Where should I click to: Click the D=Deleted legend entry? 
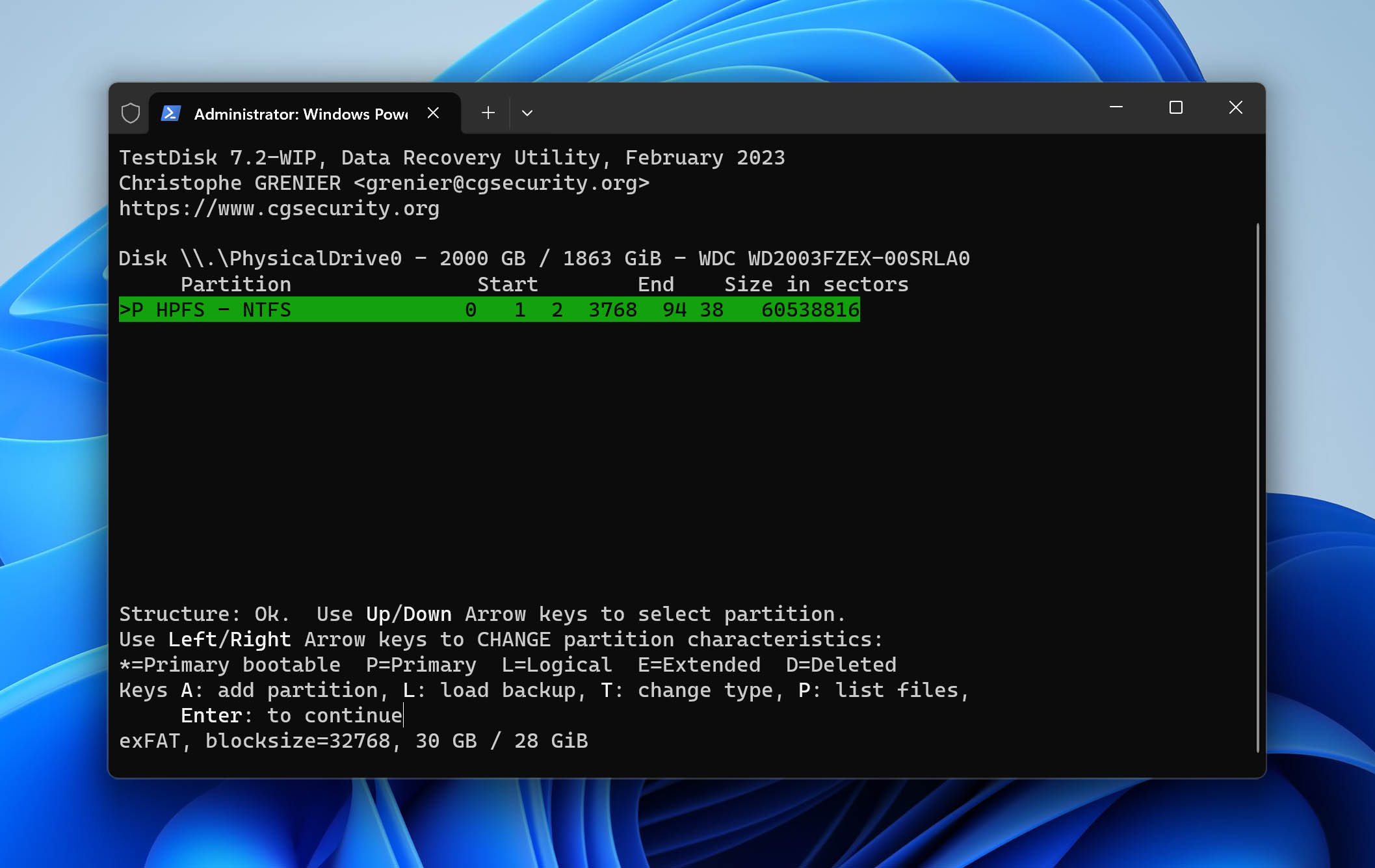(841, 664)
